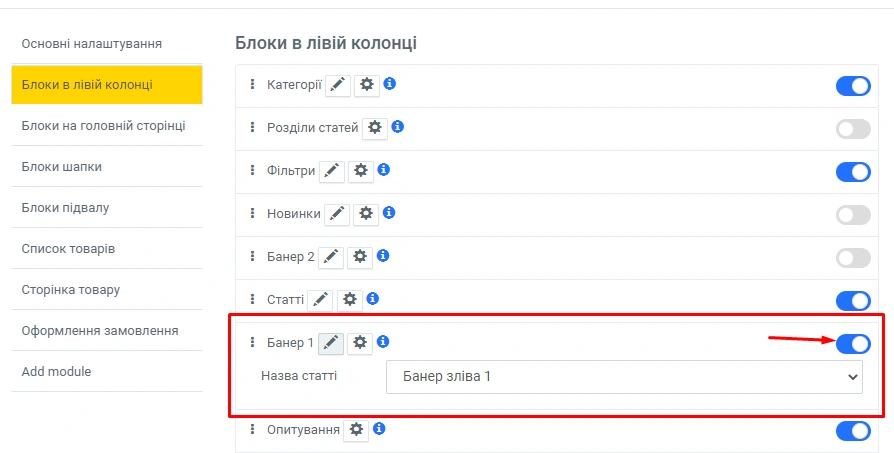Open gear settings for Банер 2
The width and height of the screenshot is (894, 453).
click(359, 257)
